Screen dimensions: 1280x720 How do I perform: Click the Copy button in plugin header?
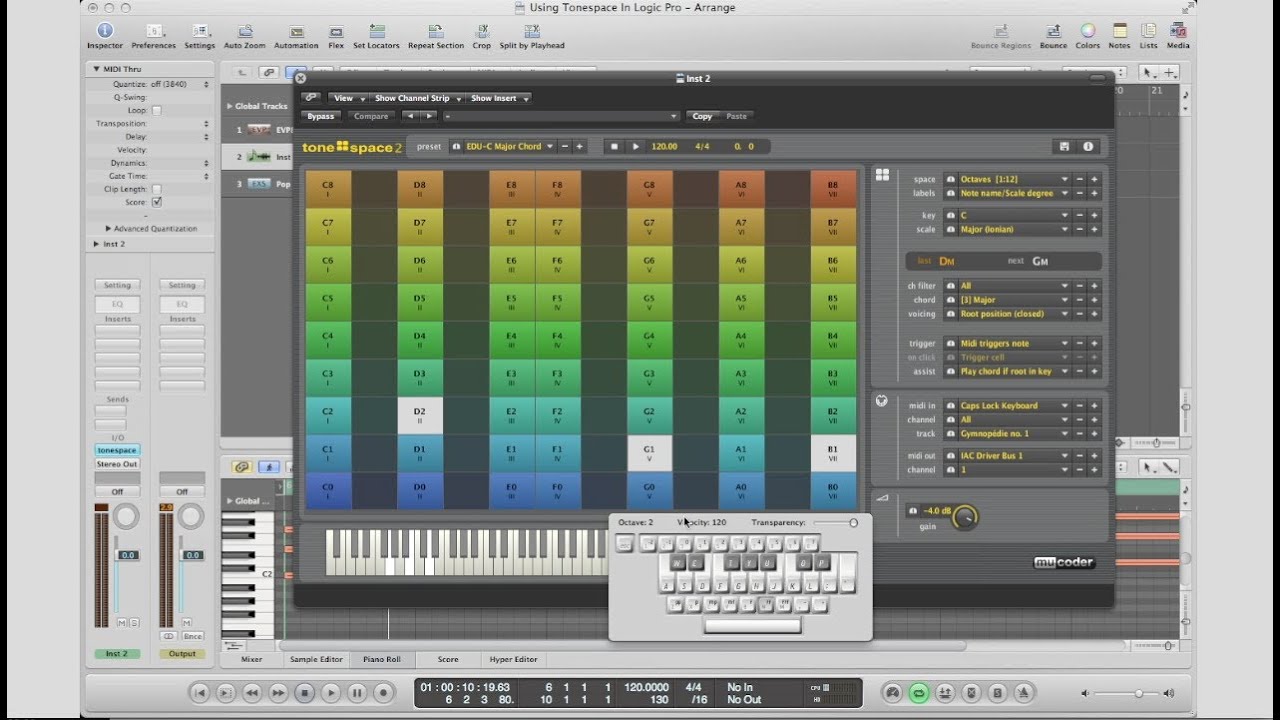click(702, 116)
